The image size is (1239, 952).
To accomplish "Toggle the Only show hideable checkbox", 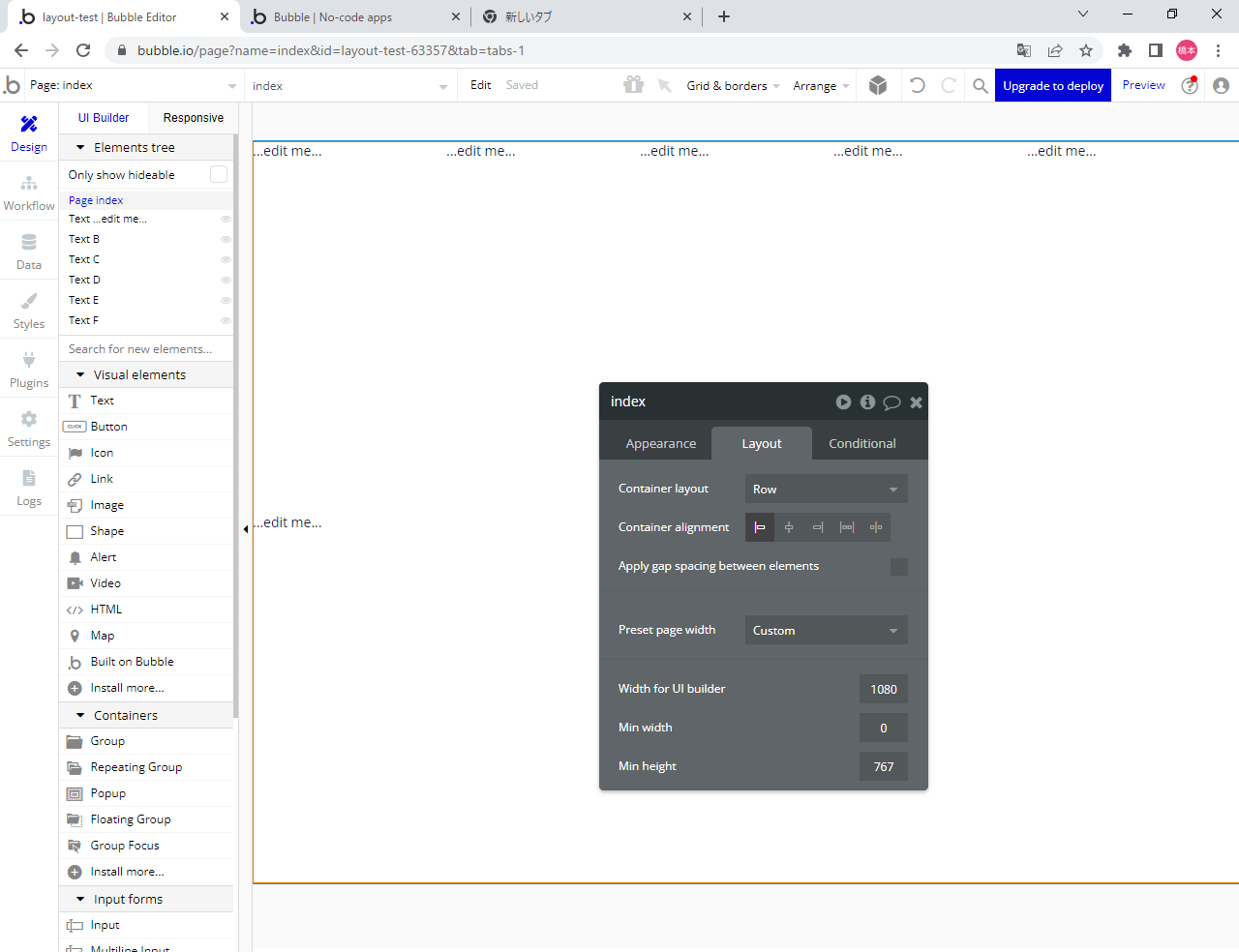I will [219, 174].
